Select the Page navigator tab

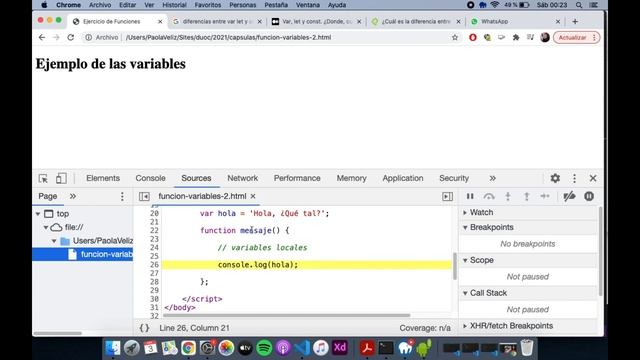point(48,196)
